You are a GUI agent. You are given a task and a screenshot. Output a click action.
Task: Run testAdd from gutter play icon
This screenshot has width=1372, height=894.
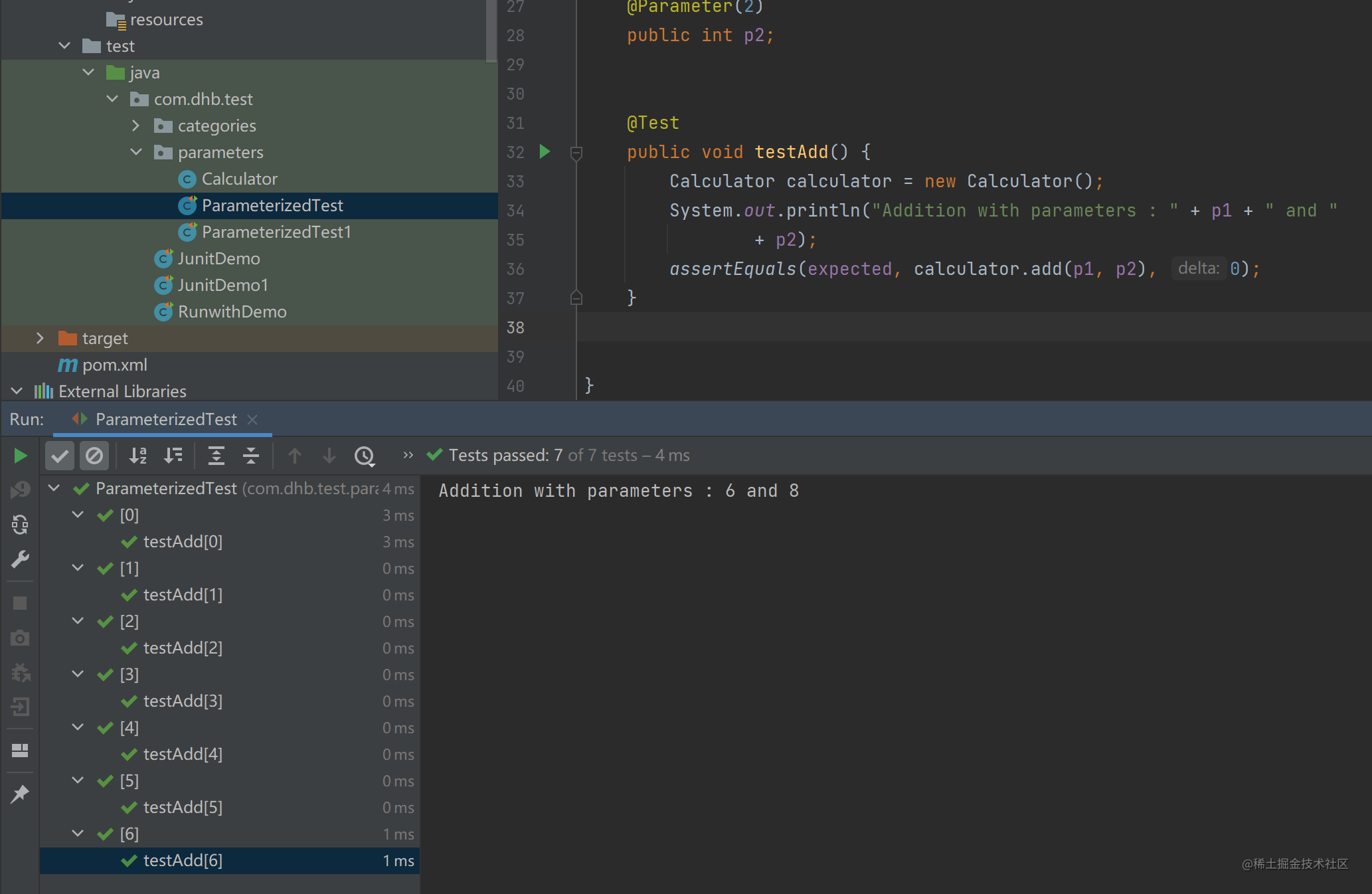click(545, 151)
